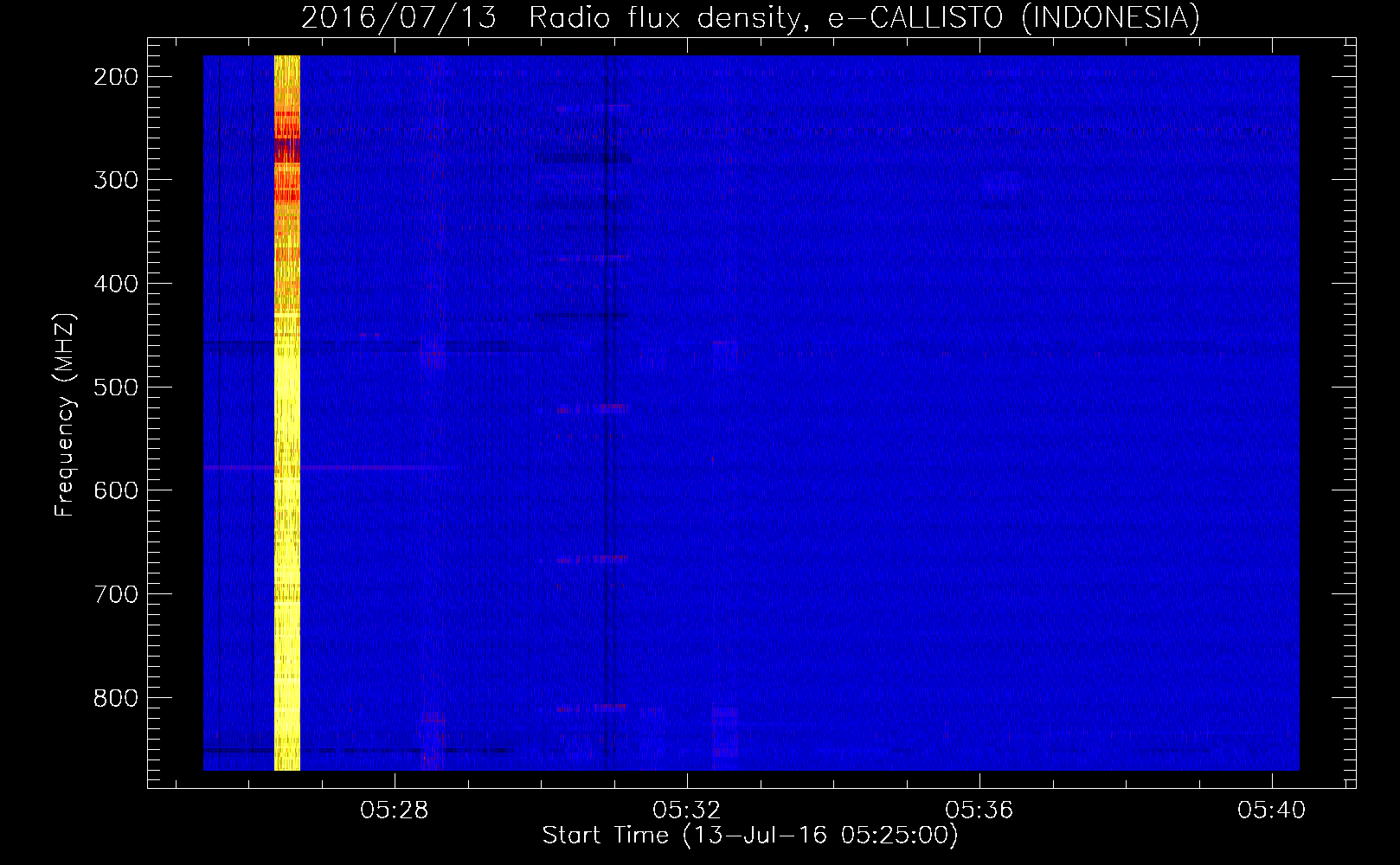Click the 700 frequency tick label
This screenshot has height=865, width=1400.
pyautogui.click(x=116, y=594)
